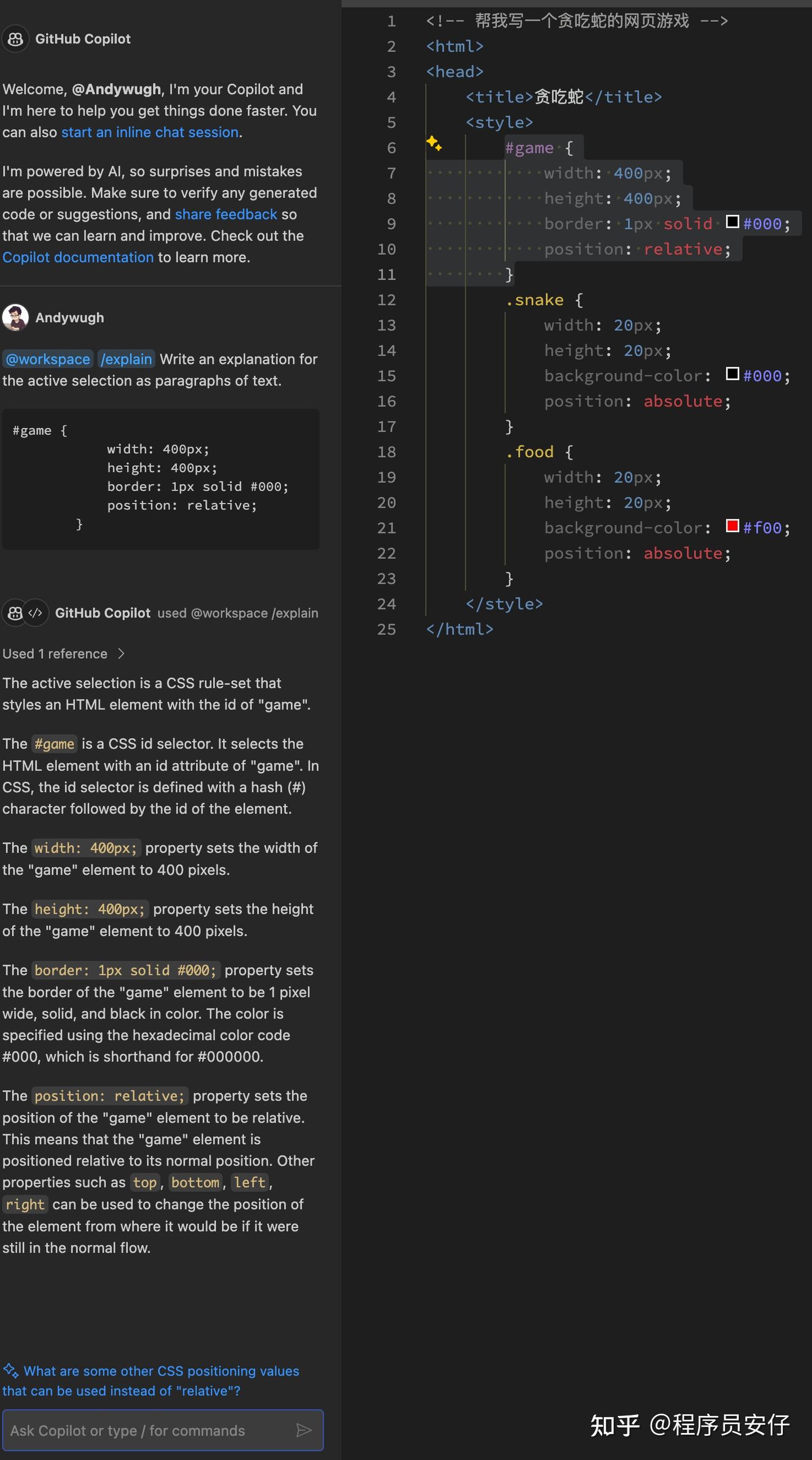The image size is (812, 1460).
Task: Click the yellow sparkle code action icon
Action: [x=434, y=143]
